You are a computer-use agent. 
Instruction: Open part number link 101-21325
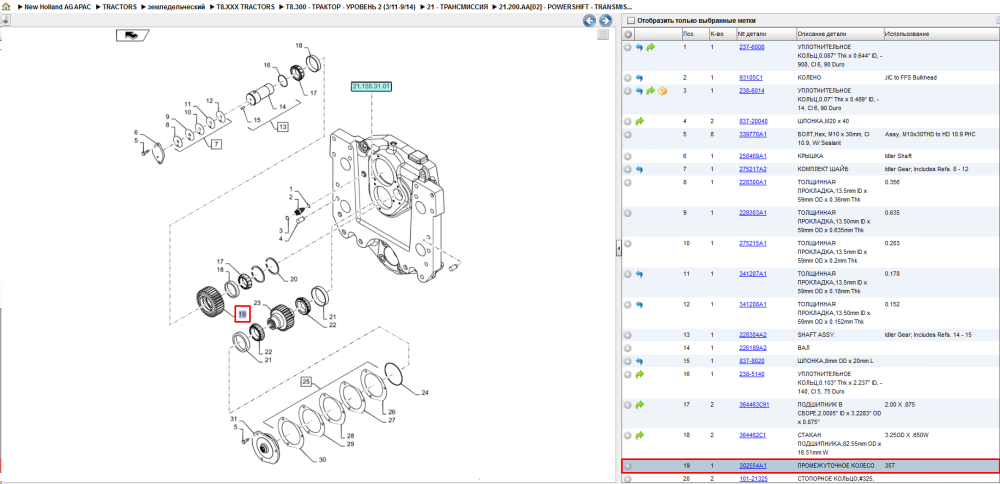[753, 478]
